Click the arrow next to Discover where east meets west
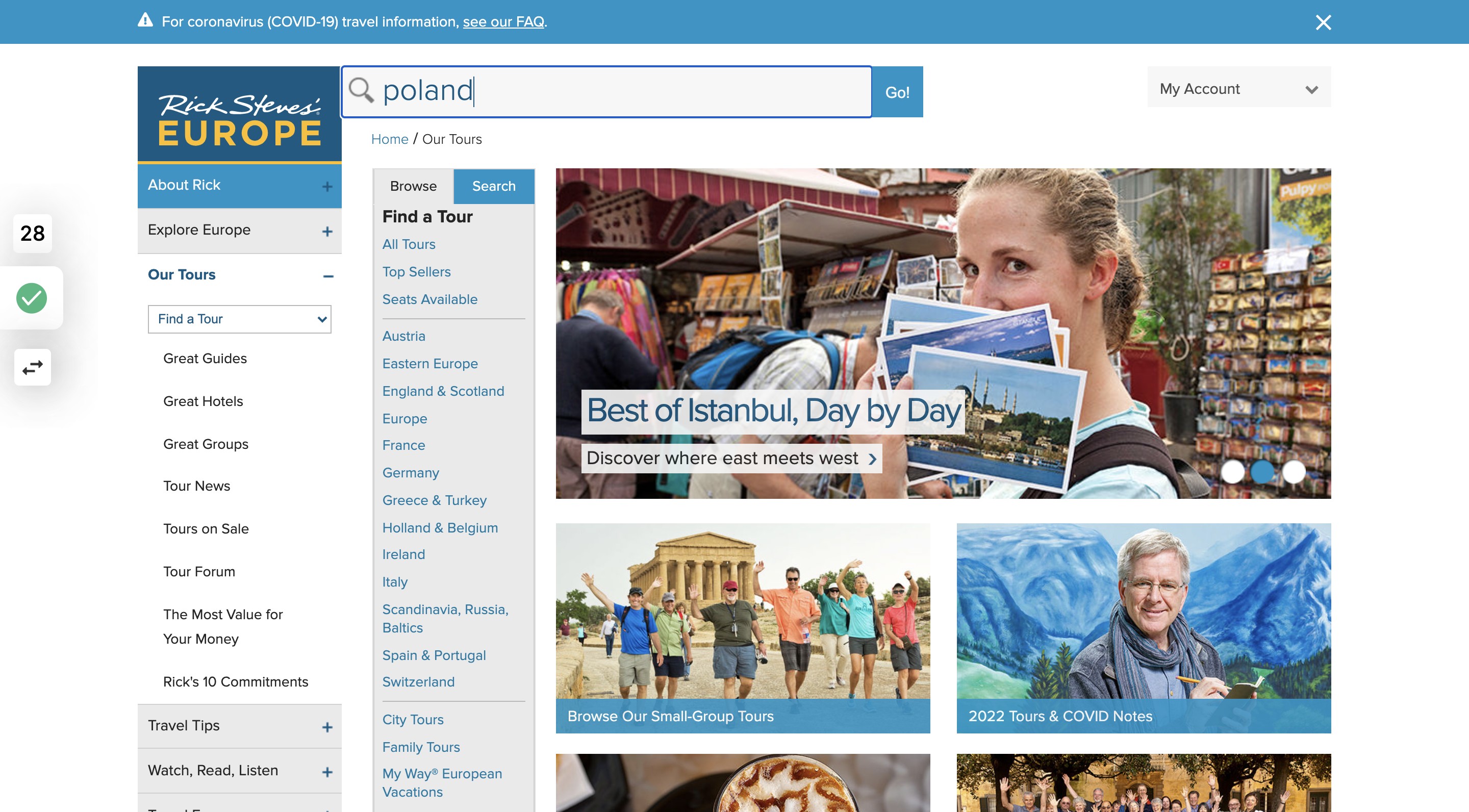This screenshot has width=1469, height=812. point(872,459)
